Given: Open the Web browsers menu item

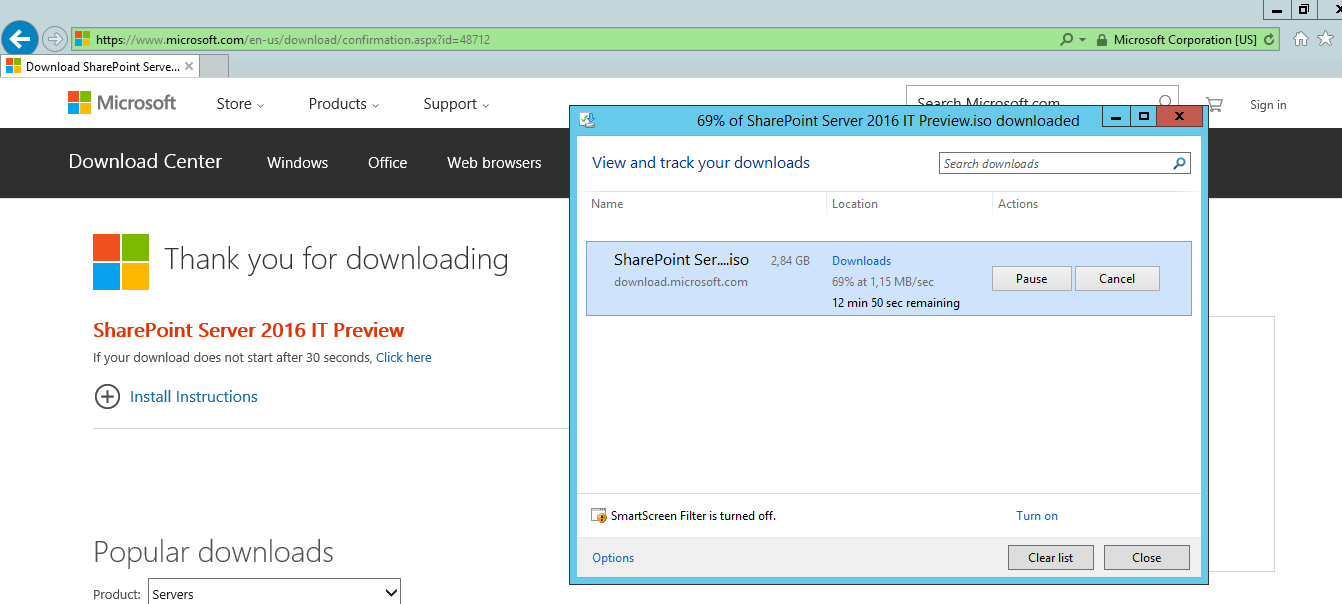Looking at the screenshot, I should pyautogui.click(x=494, y=163).
